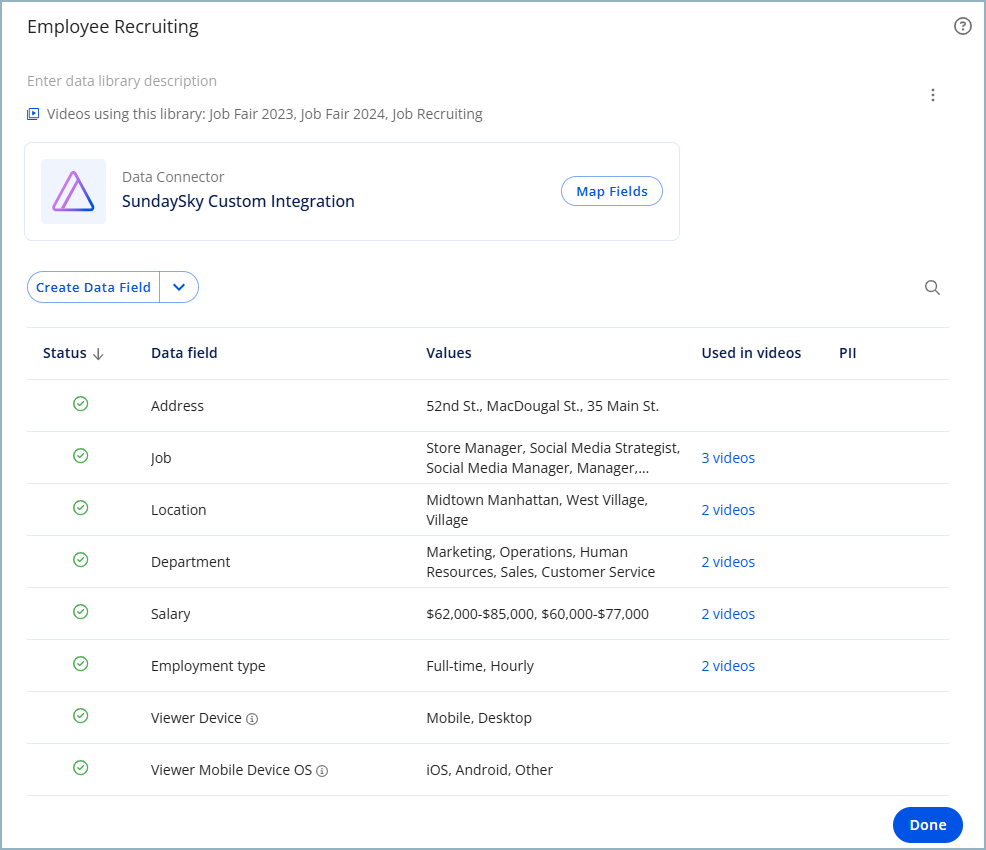Click the 'Videos using this library' text
The width and height of the screenshot is (986, 850).
click(265, 114)
